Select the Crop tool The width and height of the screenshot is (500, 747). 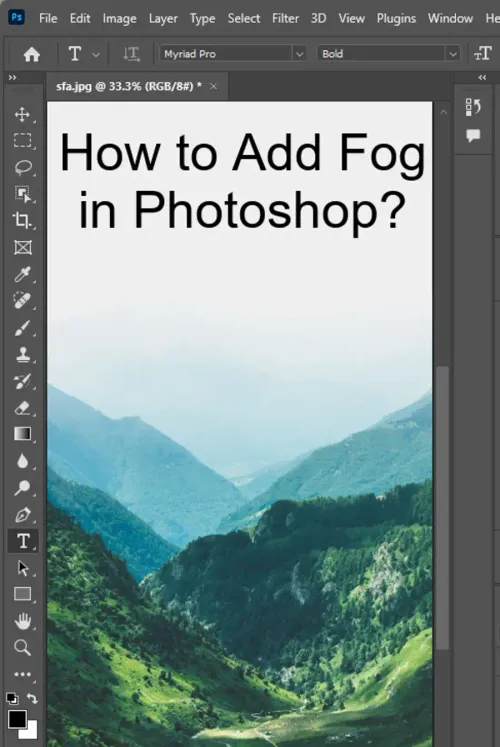pyautogui.click(x=22, y=220)
